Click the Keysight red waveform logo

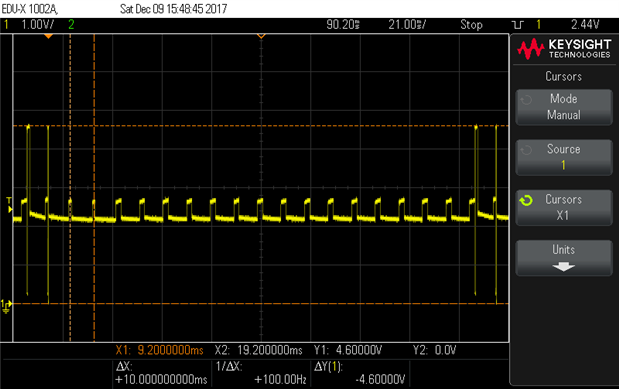point(531,49)
